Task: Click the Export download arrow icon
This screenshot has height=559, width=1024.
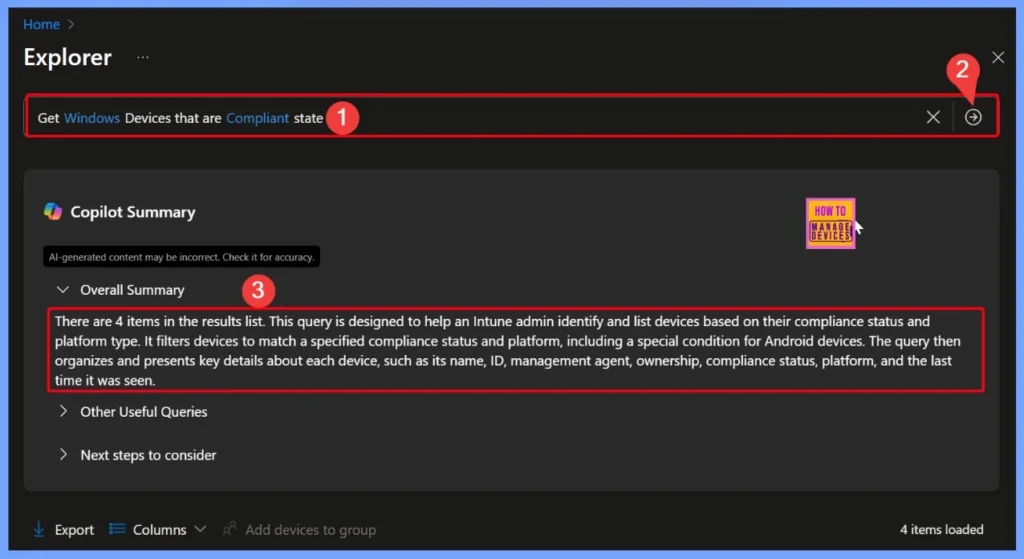Action: [39, 529]
